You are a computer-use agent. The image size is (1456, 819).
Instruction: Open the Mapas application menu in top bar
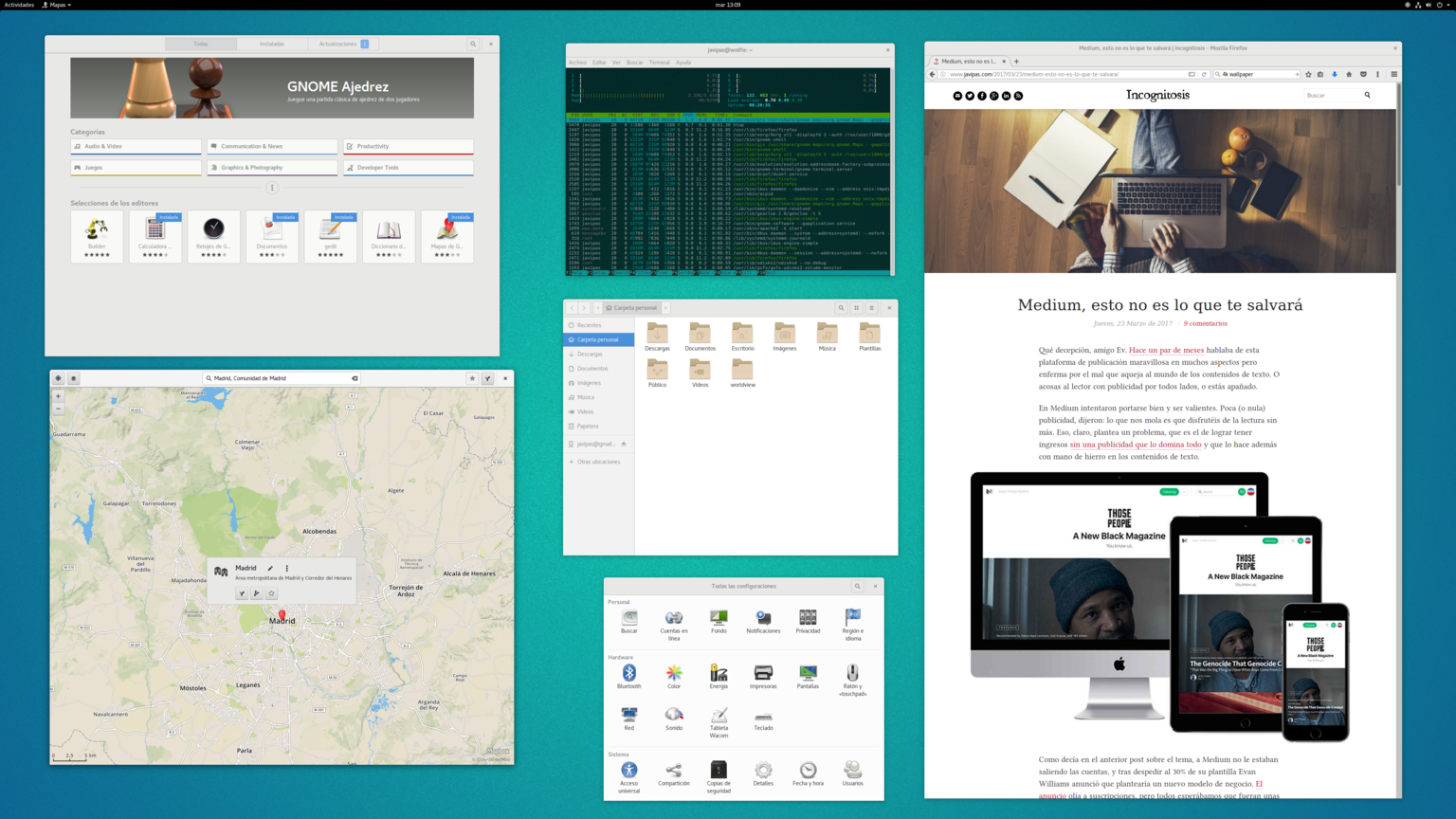point(56,5)
